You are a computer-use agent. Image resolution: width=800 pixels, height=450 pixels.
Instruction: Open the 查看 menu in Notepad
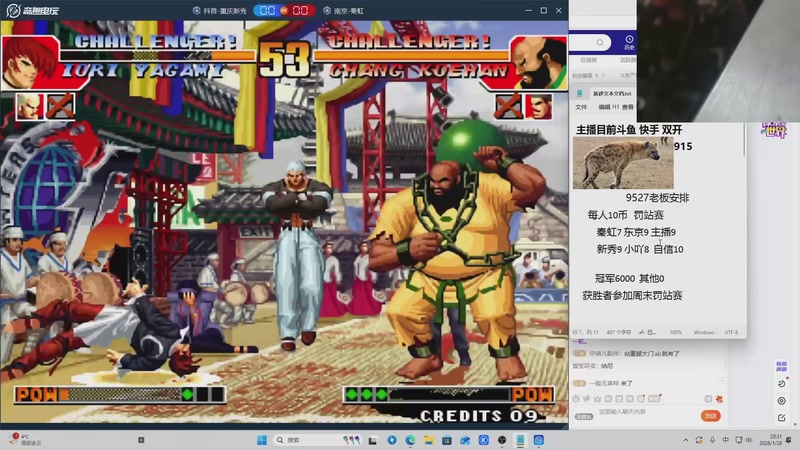[x=628, y=107]
